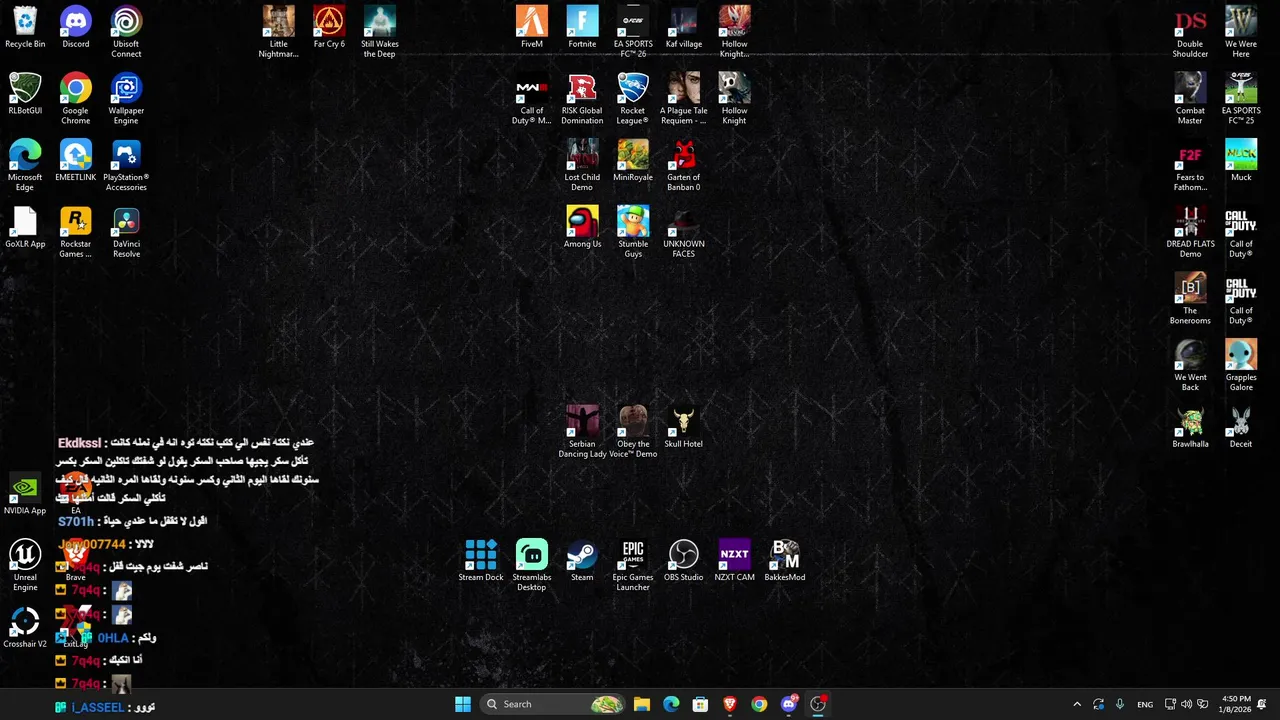
Task: Select the We Were Here icon
Action: coord(1241,32)
